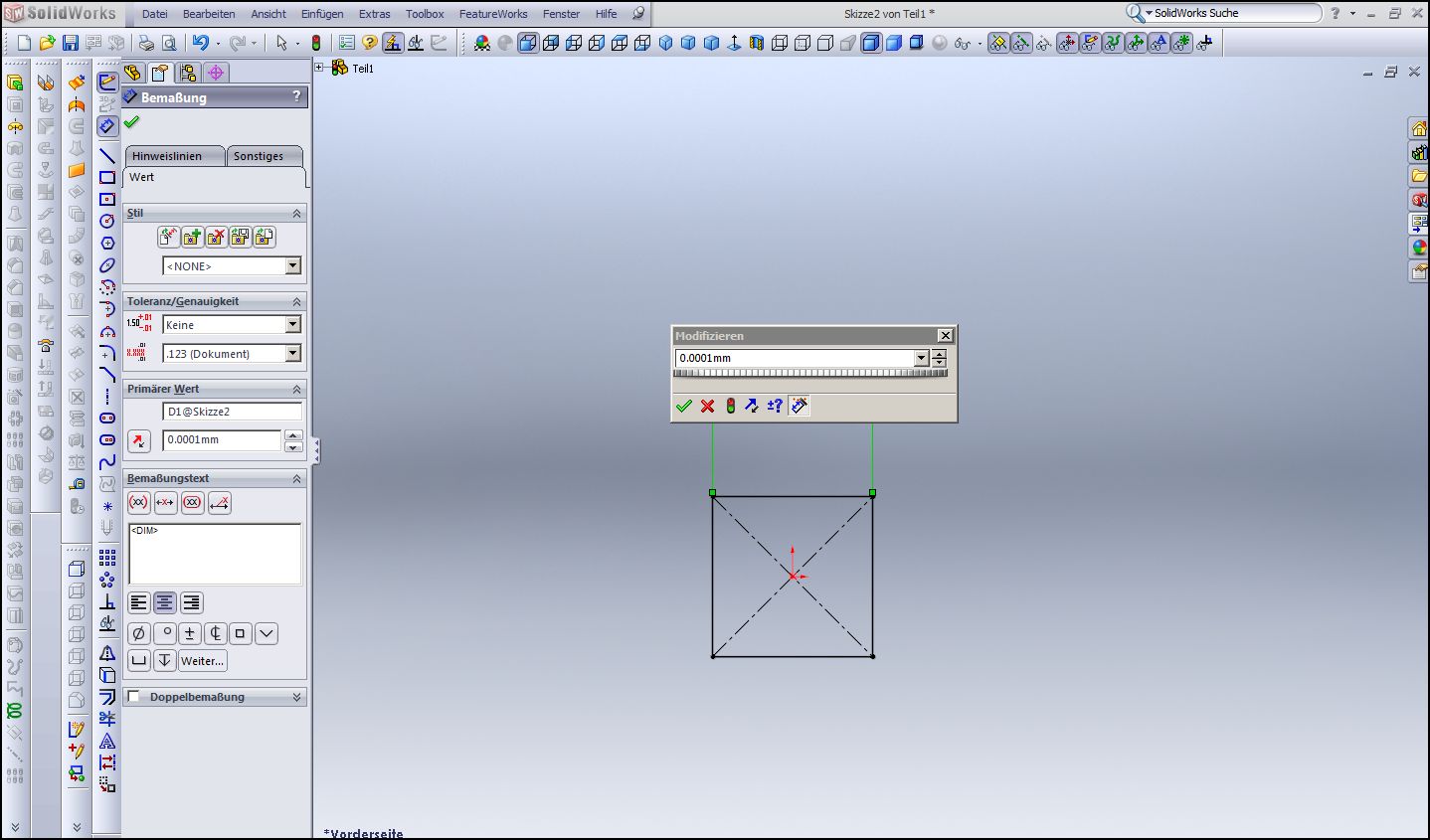Click the Weiter... symbols button
This screenshot has height=840, width=1430.
tap(202, 661)
